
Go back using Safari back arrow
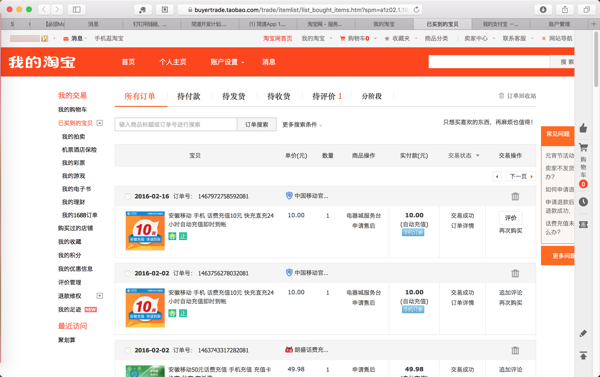(44, 10)
